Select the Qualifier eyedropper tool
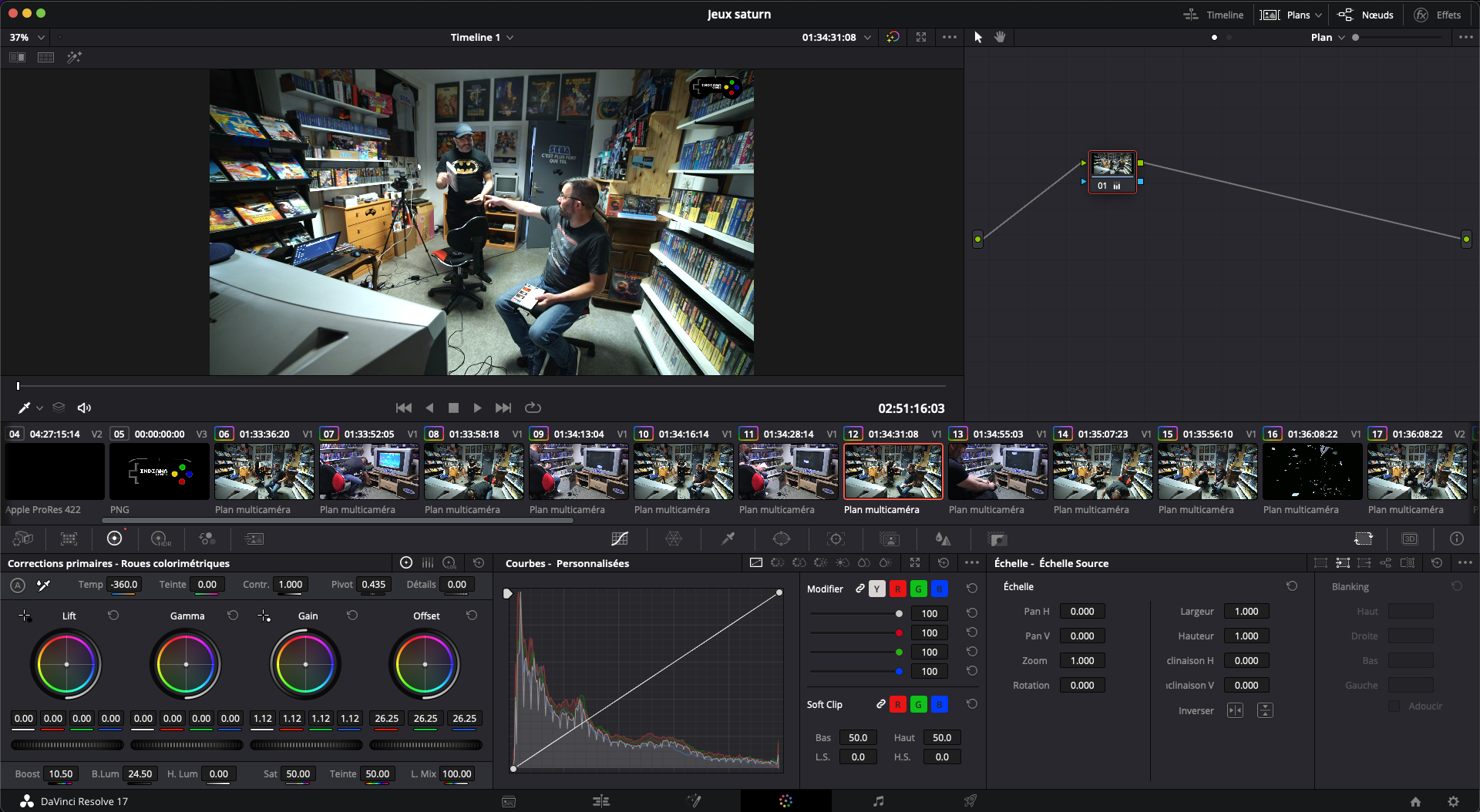This screenshot has width=1480, height=812. (728, 539)
